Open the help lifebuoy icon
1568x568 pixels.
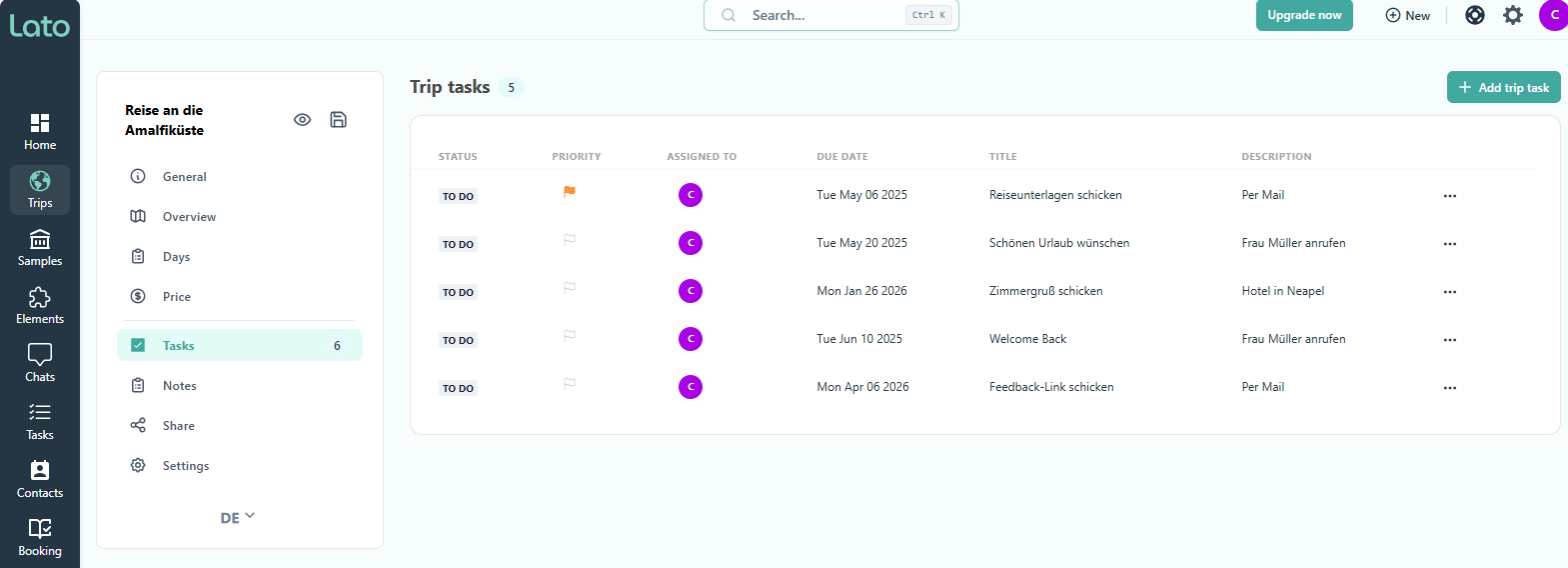1474,15
